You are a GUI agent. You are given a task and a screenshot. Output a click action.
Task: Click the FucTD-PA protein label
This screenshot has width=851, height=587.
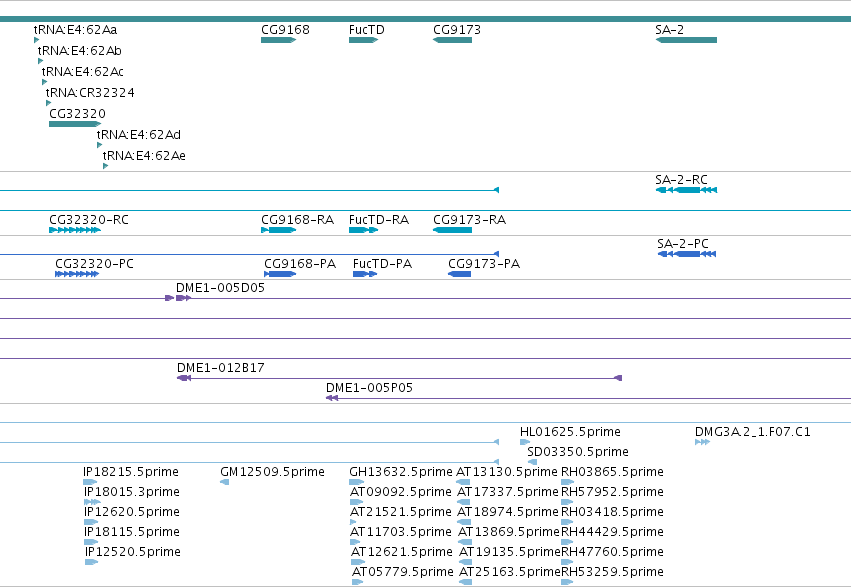[383, 264]
